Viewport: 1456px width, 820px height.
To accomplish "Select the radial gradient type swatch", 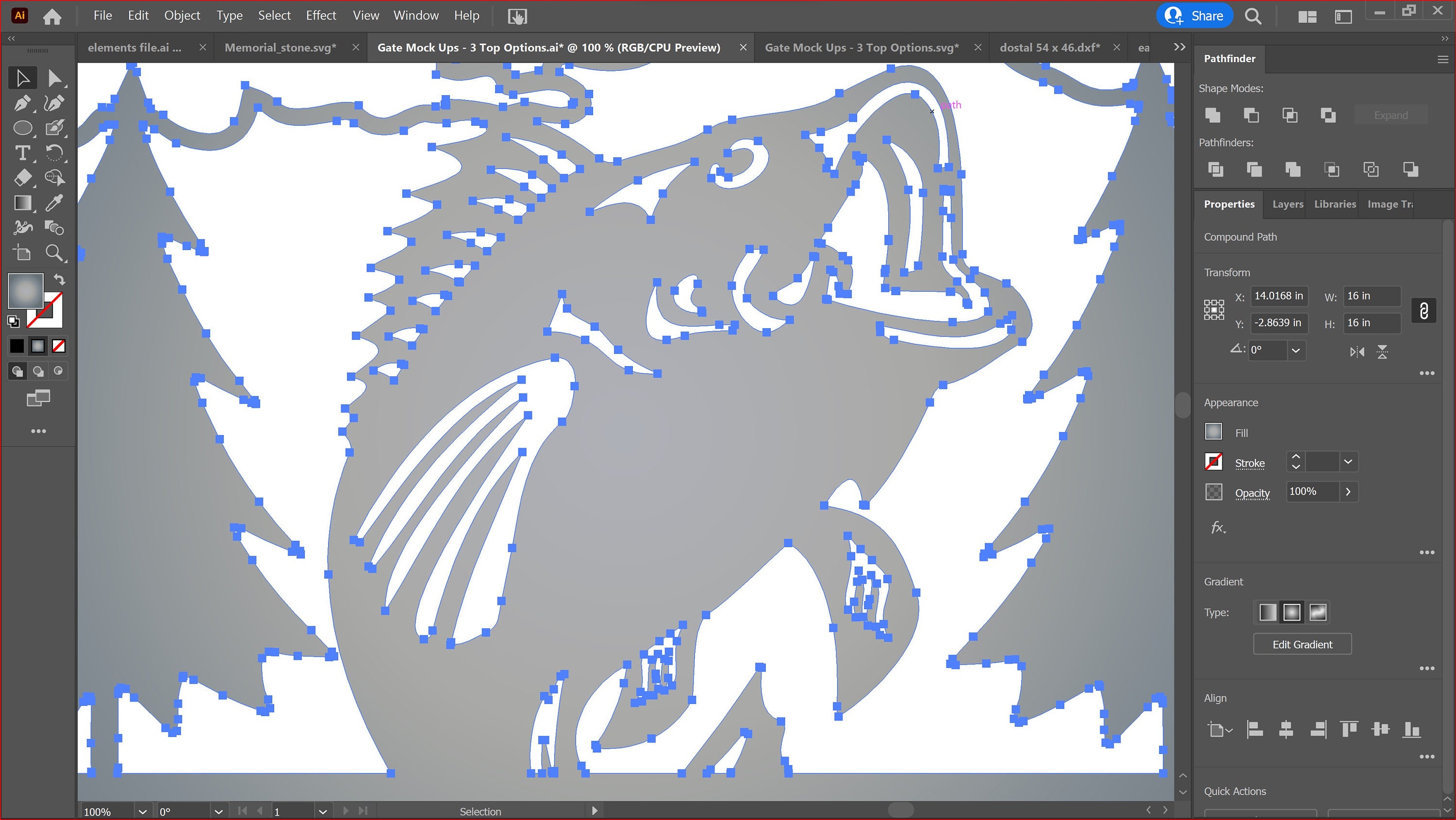I will point(1292,612).
